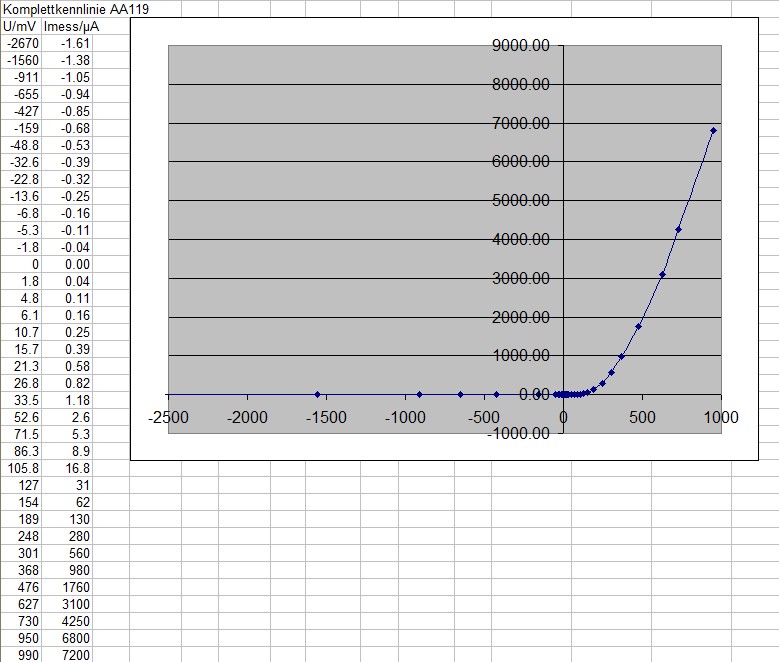Click the current value -0.94
Screen dimensions: 779x662
pos(67,94)
